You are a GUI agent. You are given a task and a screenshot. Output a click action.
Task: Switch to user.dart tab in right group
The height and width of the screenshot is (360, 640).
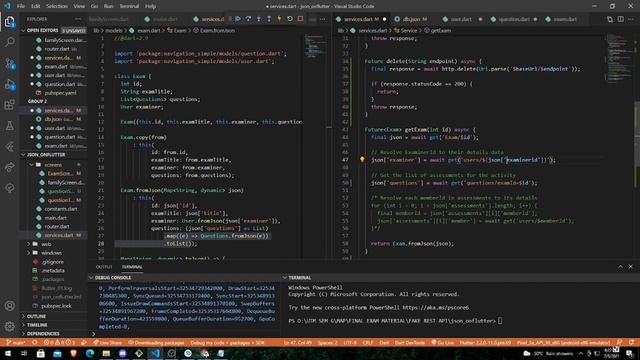click(x=461, y=19)
